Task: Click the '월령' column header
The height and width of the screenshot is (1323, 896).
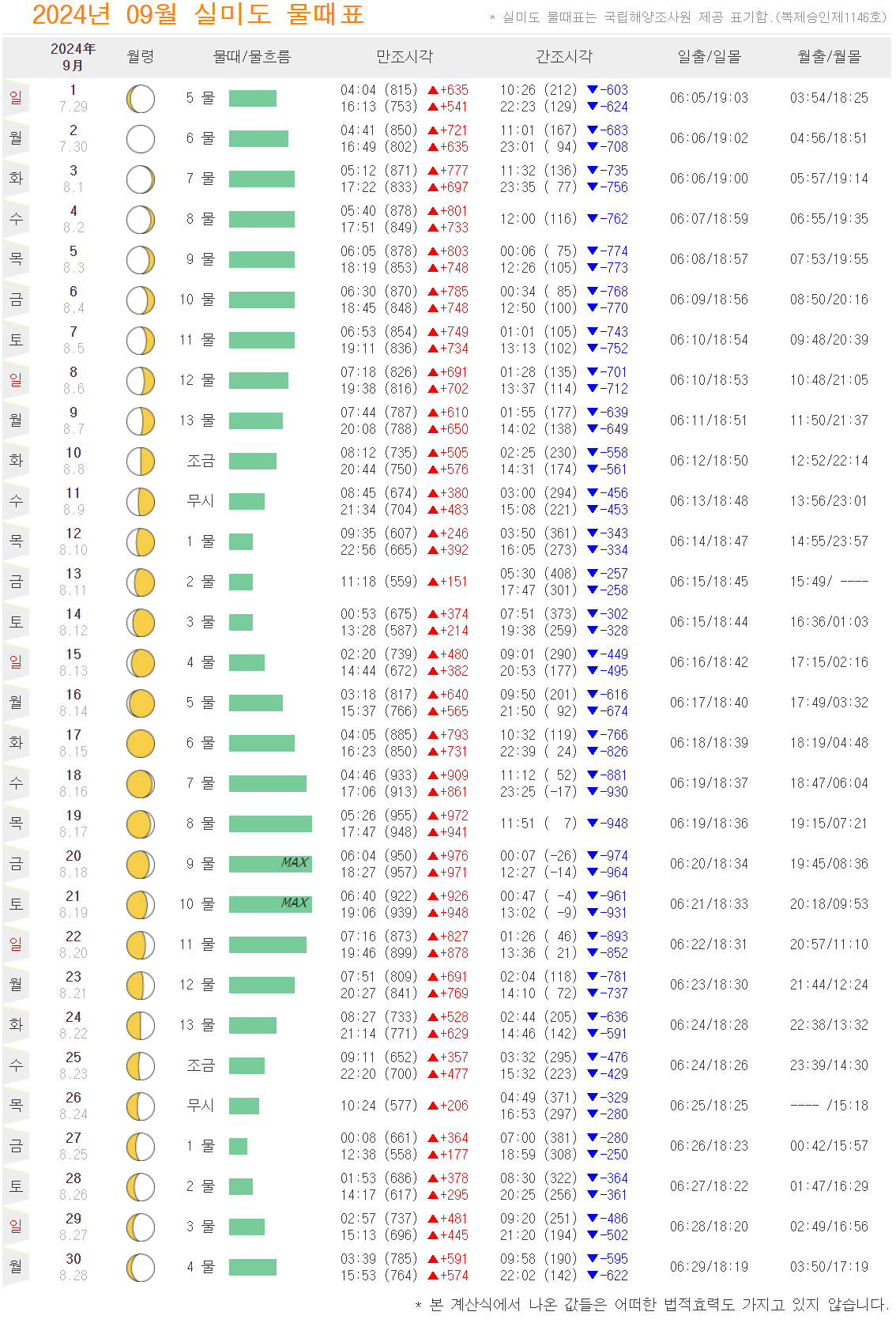Action: pyautogui.click(x=141, y=57)
